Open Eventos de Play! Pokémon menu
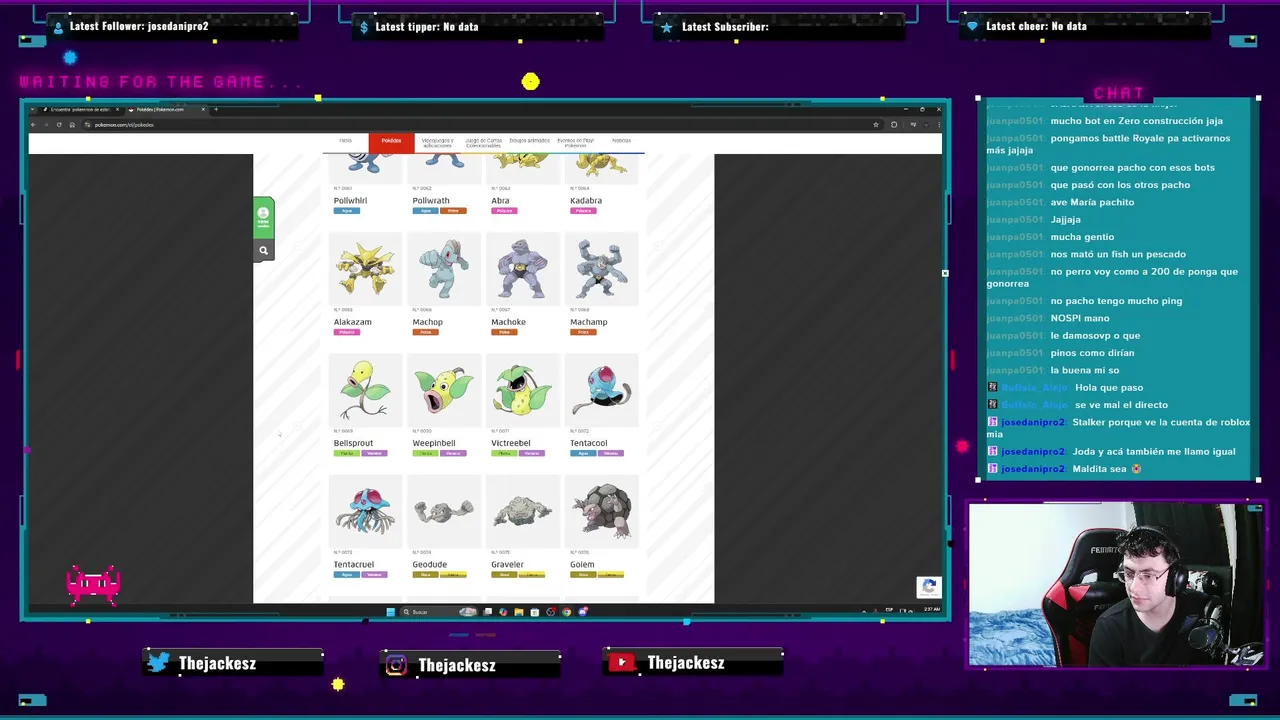The image size is (1280, 720). 575,143
